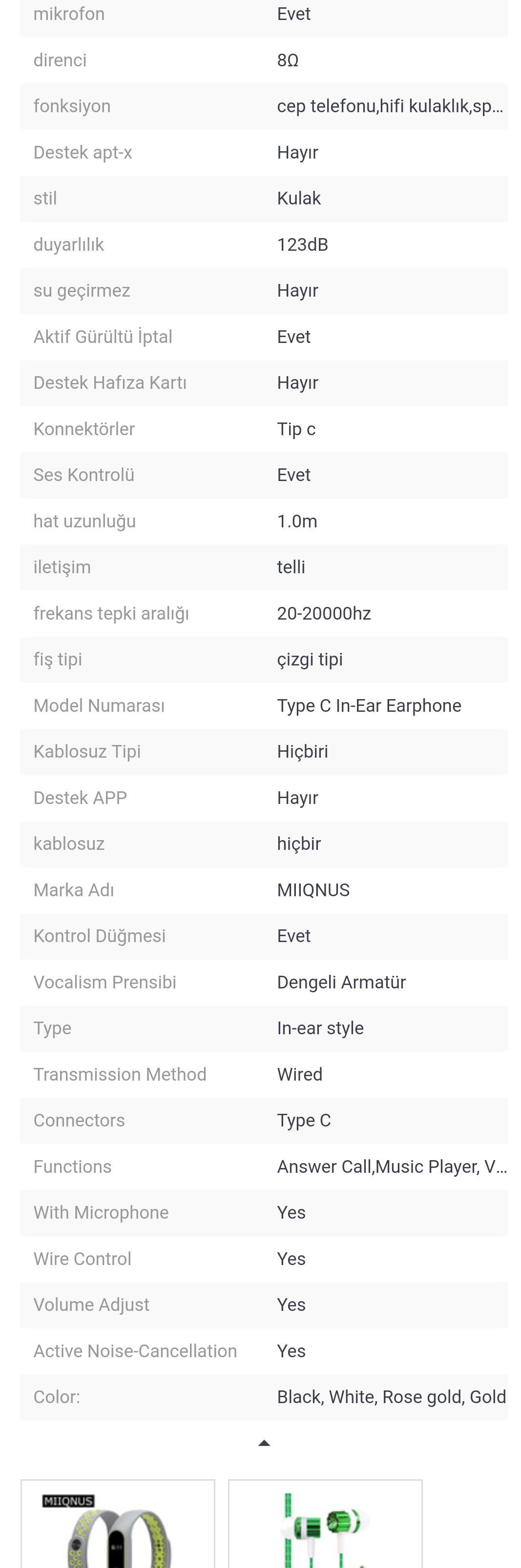Image resolution: width=521 pixels, height=1568 pixels.
Task: Select the direnci 8Ω value
Action: point(288,60)
